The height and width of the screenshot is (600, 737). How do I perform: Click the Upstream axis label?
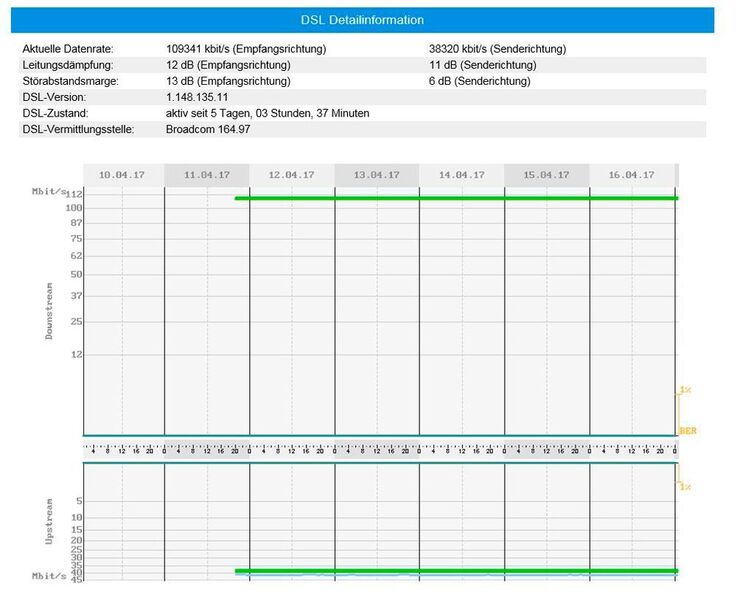pos(49,522)
